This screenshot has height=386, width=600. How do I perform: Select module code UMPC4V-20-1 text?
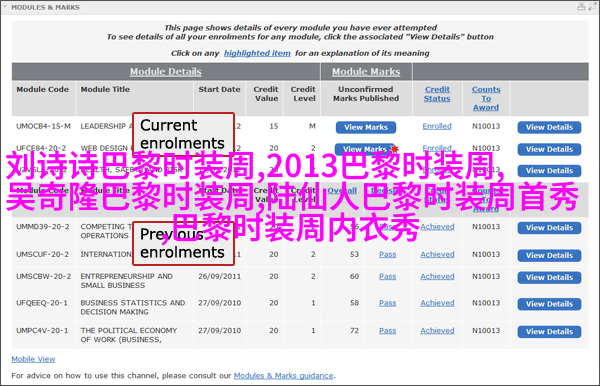[42, 330]
